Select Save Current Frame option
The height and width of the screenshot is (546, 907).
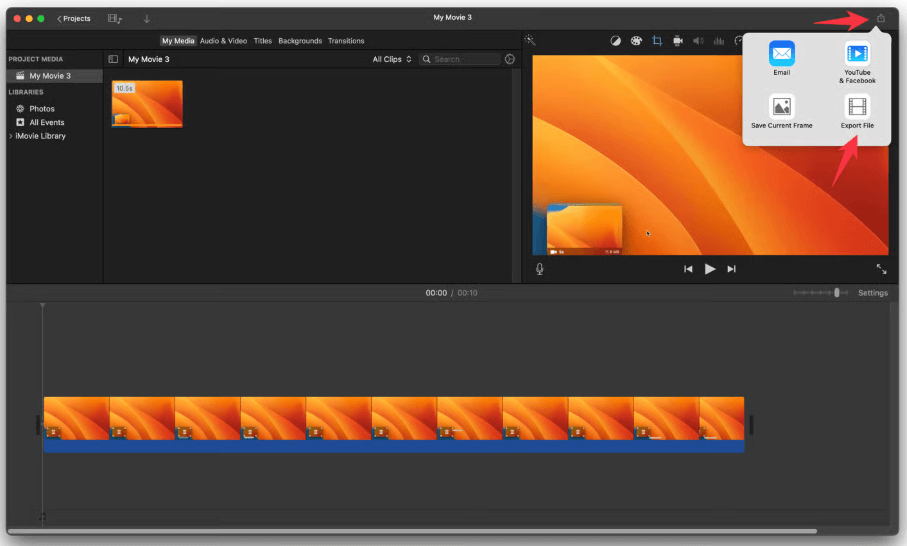[781, 112]
